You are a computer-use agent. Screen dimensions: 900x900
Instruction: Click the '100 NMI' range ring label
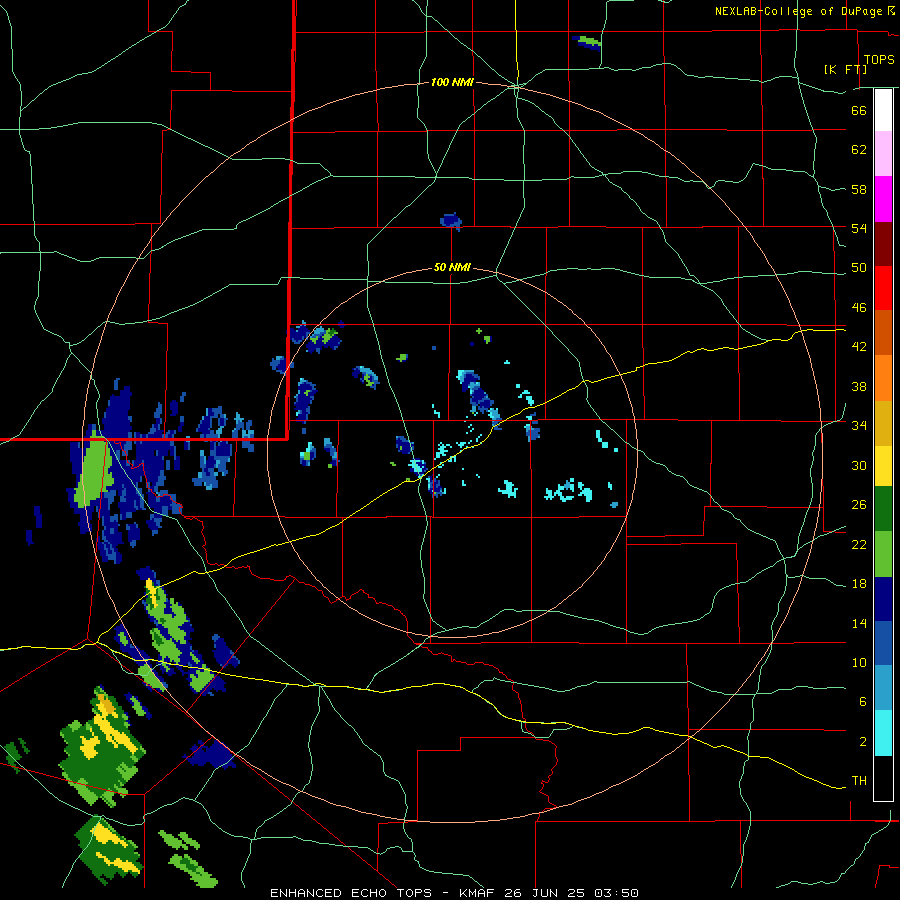coord(452,83)
